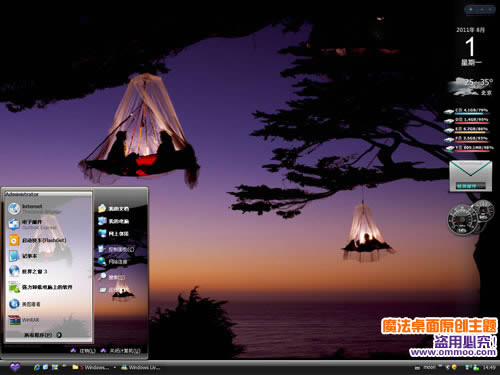Switch to the Windows Live taskbar window

click(x=141, y=367)
